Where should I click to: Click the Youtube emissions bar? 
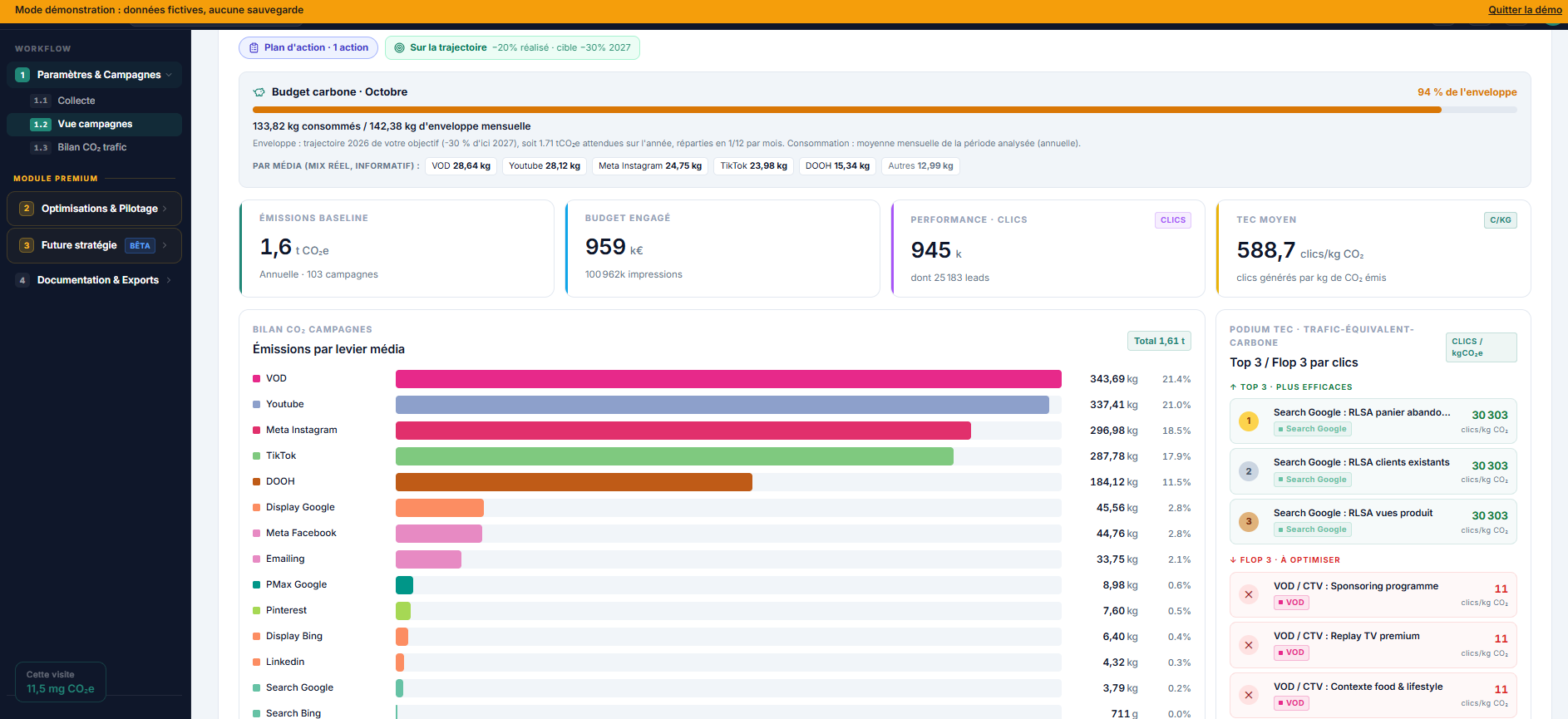(722, 405)
